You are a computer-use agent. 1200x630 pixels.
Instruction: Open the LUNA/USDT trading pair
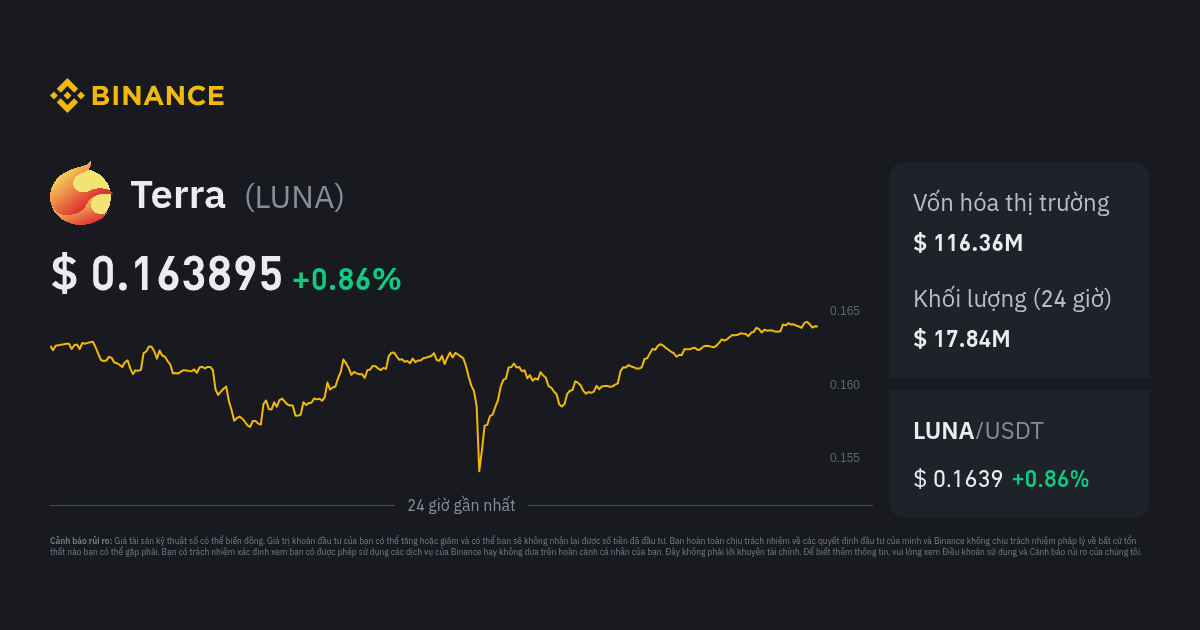point(978,431)
